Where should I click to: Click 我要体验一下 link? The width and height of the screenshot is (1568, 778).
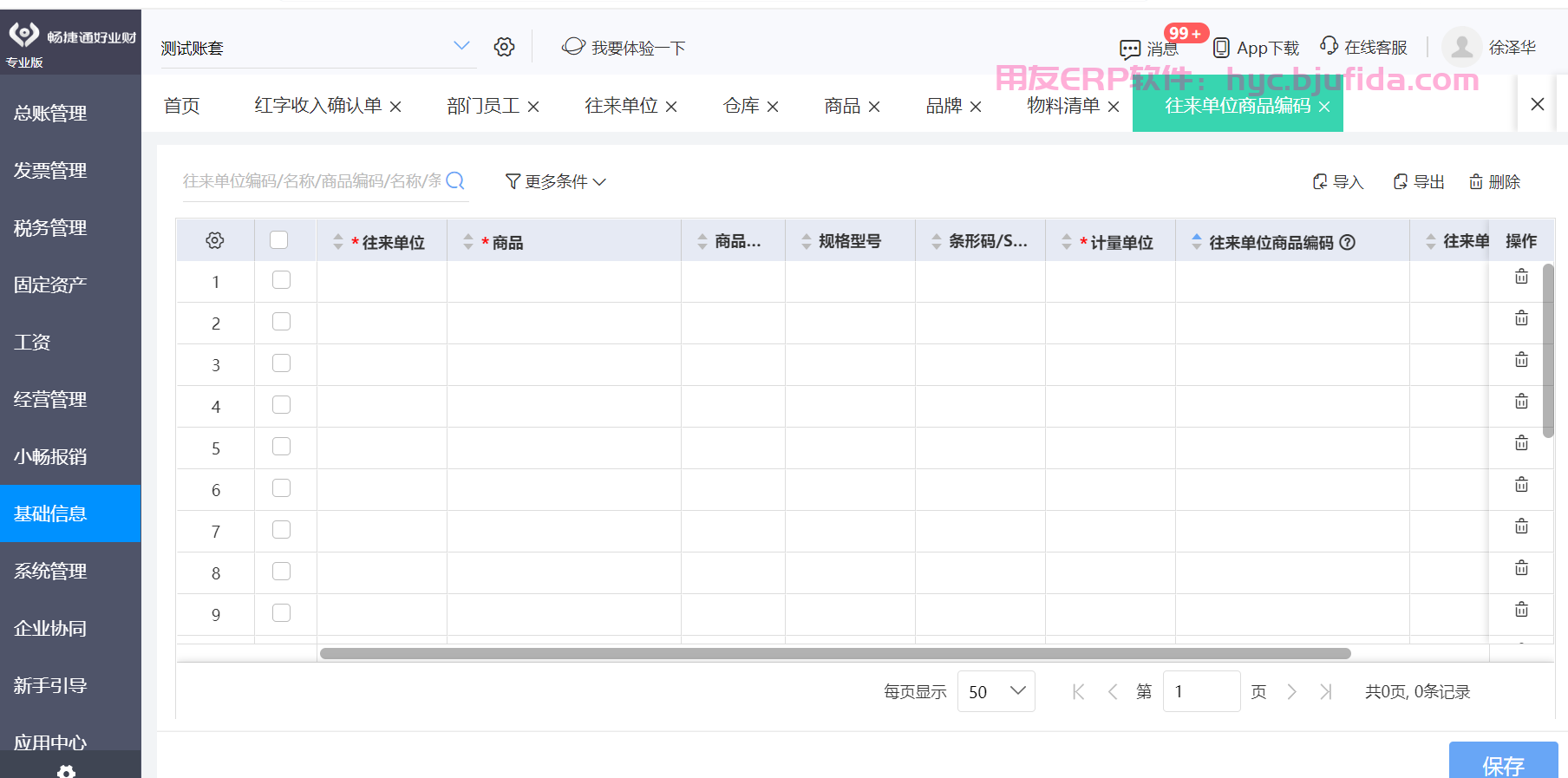click(638, 48)
